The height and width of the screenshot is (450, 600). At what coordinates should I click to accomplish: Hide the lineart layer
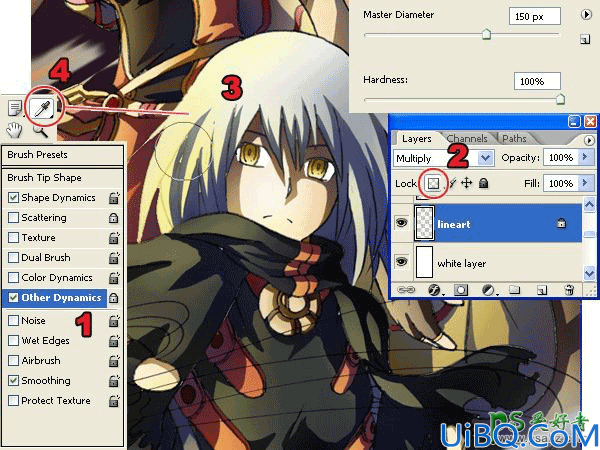pos(401,223)
